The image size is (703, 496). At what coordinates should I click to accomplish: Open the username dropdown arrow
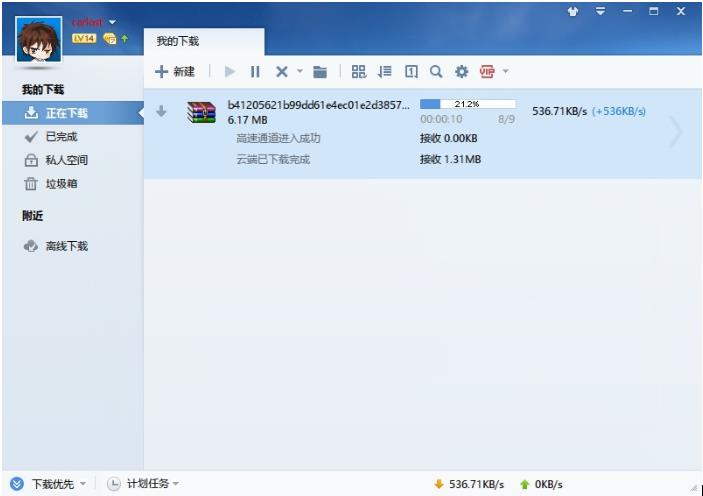112,22
